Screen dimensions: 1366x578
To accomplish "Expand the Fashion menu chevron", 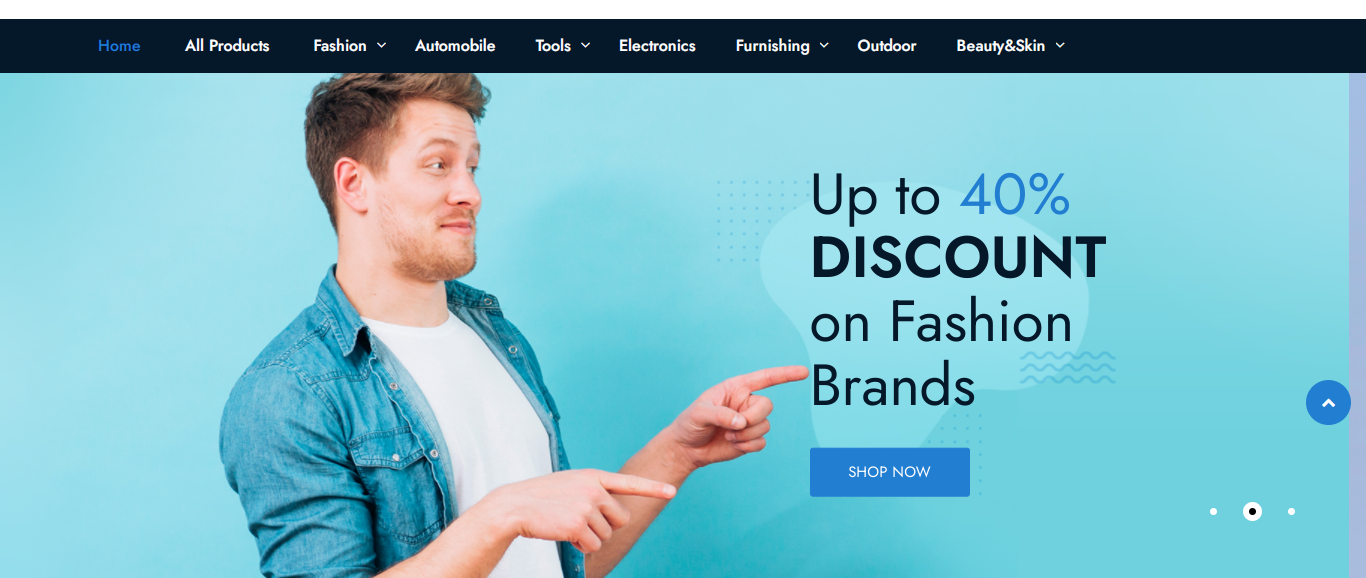I will coord(381,45).
